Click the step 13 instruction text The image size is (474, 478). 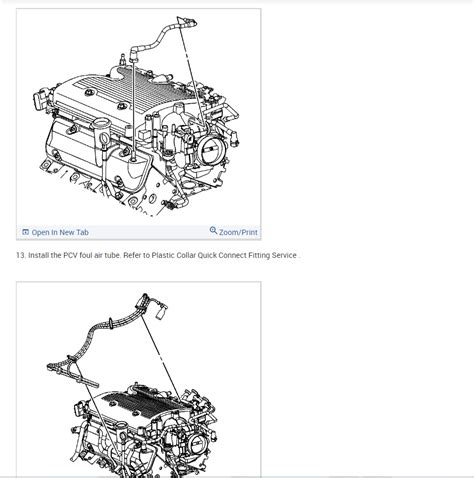pyautogui.click(x=158, y=255)
